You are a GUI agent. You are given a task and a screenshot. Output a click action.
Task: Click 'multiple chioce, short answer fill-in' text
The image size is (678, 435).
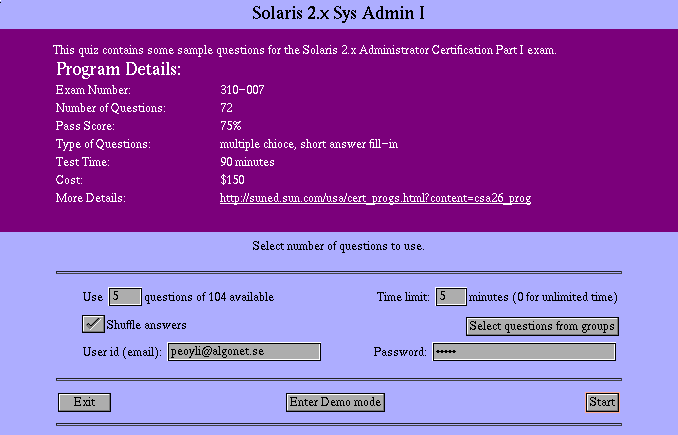309,144
